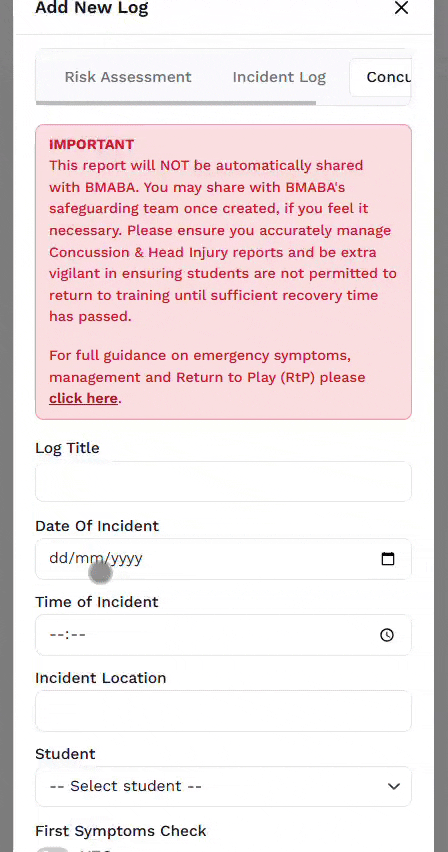
Task: Toggle the First Symptoms Check switch
Action: point(52,849)
